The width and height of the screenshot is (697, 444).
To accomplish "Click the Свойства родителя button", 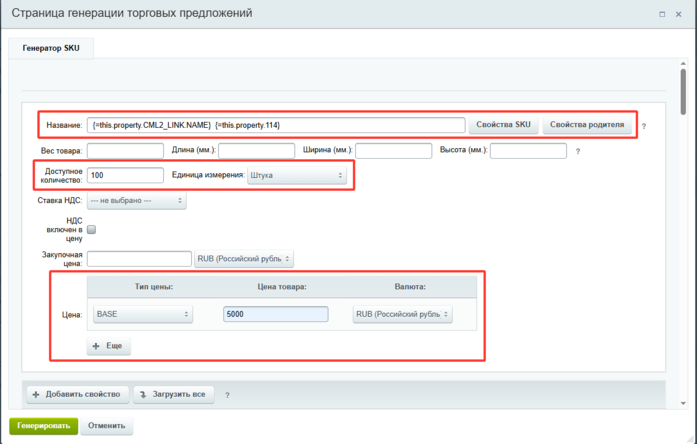I will pyautogui.click(x=587, y=125).
